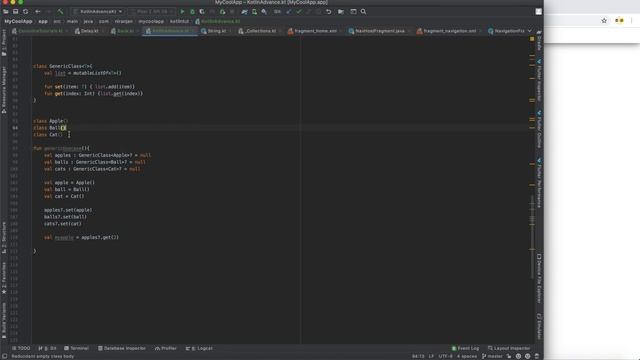The width and height of the screenshot is (640, 360).
Task: Click the UTF-8 encoding selector
Action: point(445,356)
